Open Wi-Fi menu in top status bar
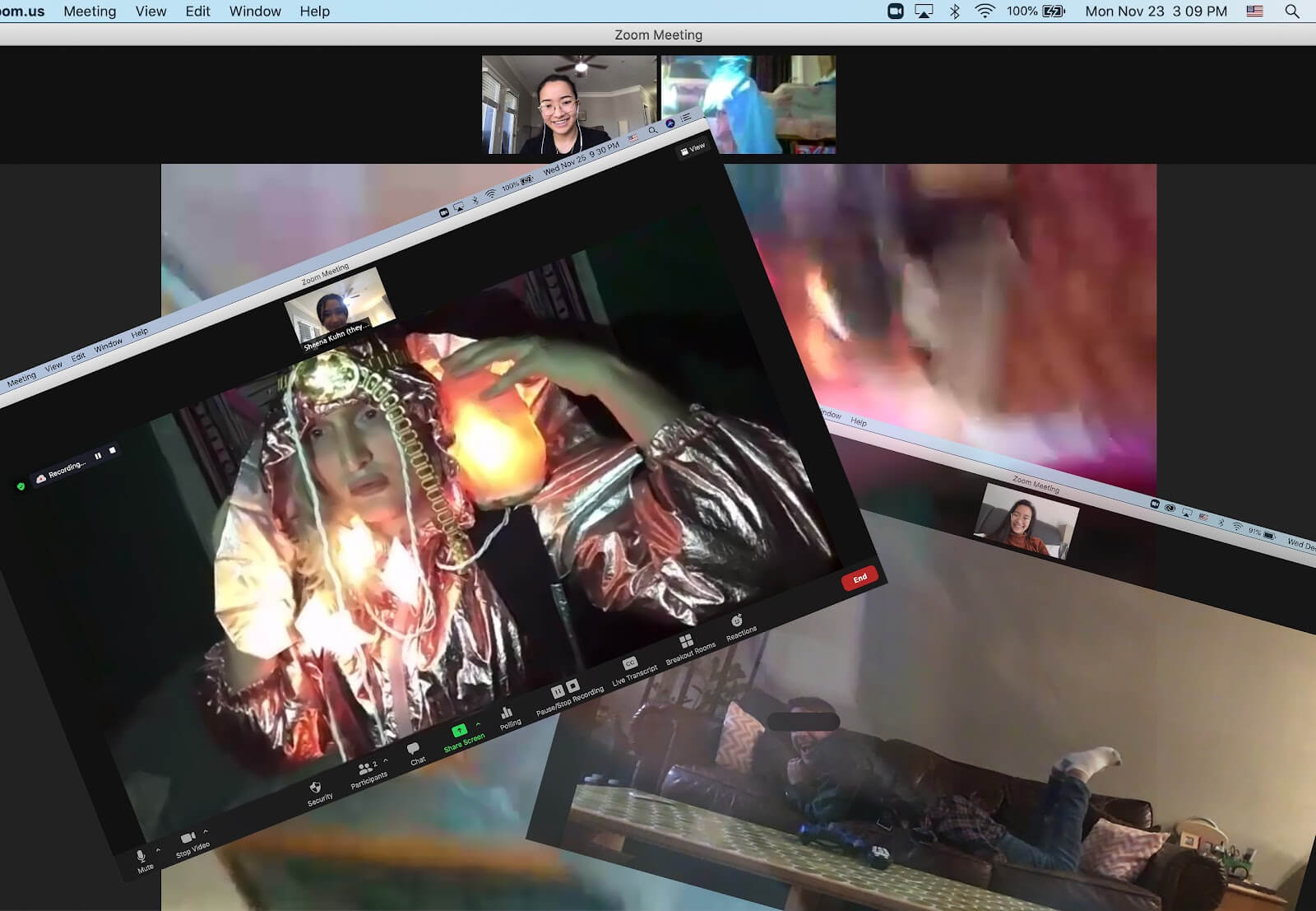This screenshot has height=911, width=1316. [985, 12]
